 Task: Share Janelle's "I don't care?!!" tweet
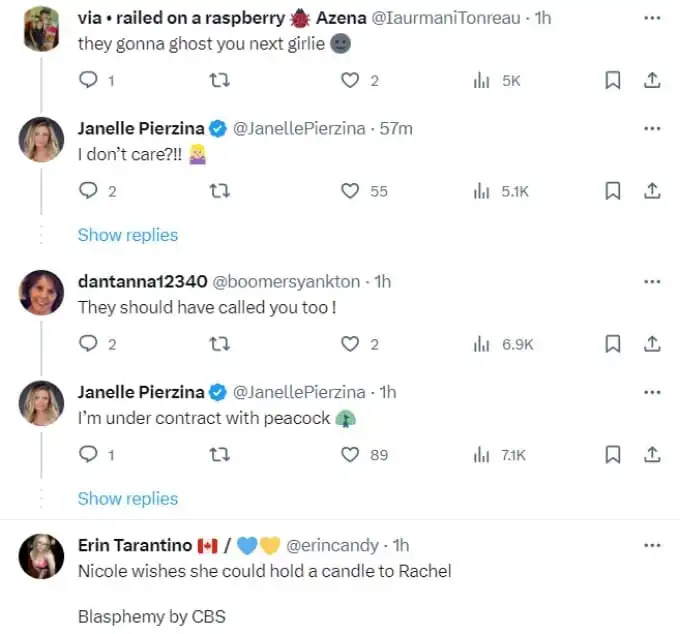pyautogui.click(x=652, y=191)
